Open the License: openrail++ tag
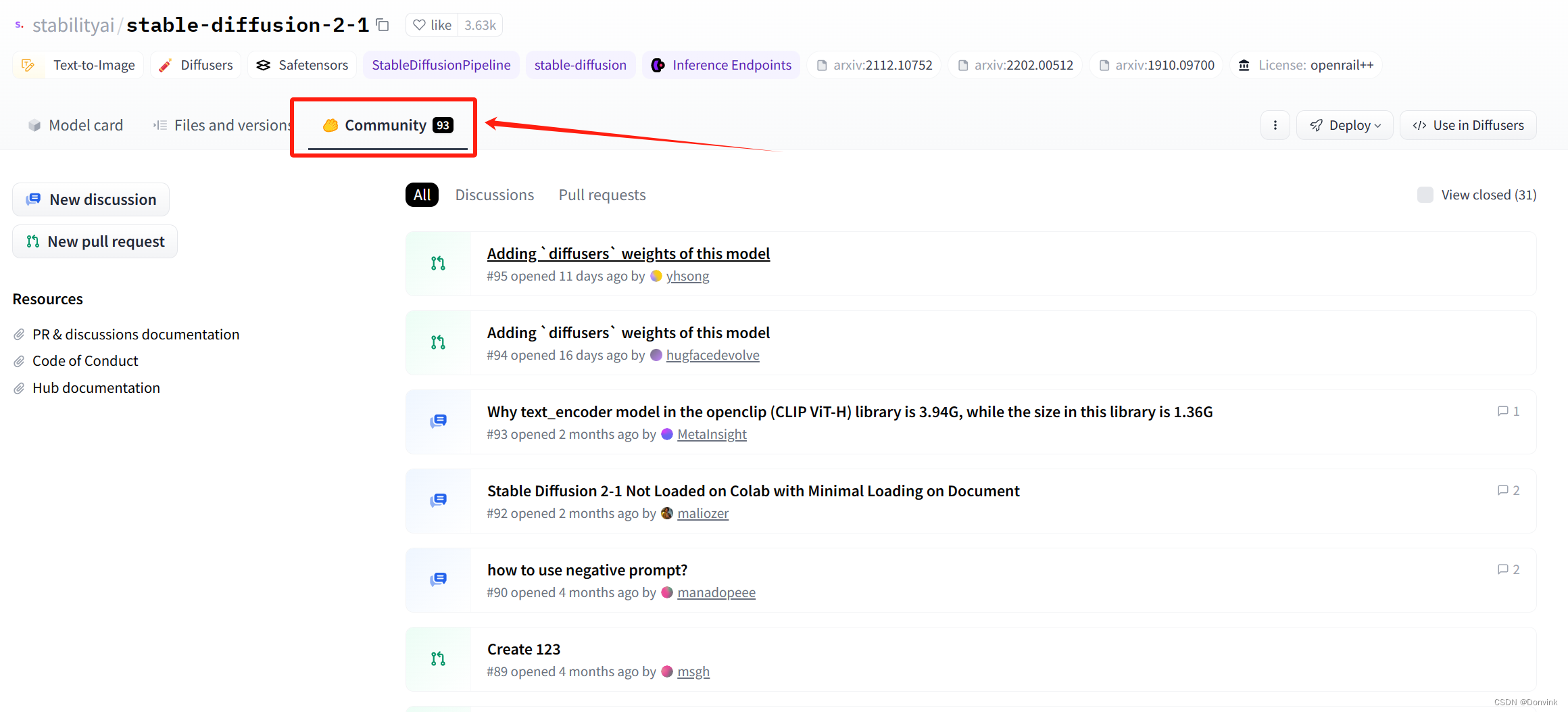Screen dimensions: 1568x712 tap(1306, 65)
